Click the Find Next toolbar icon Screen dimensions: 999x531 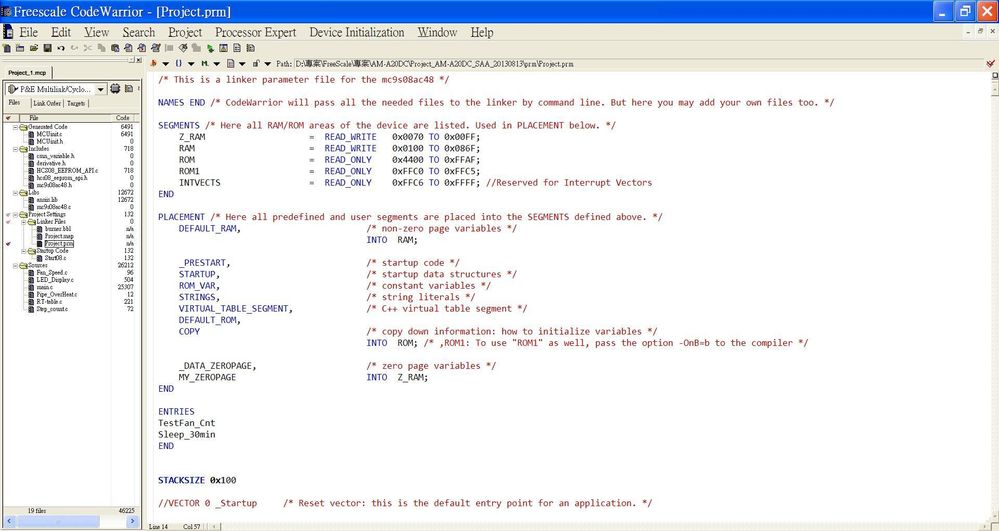141,48
